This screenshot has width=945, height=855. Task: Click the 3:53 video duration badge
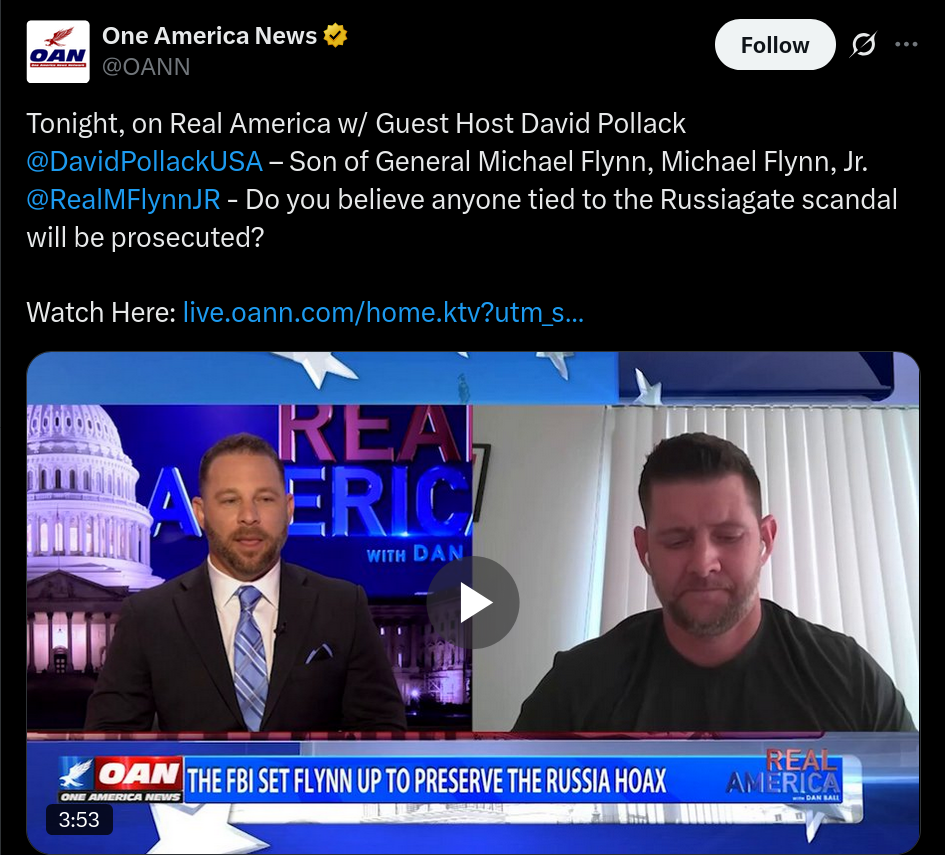point(79,819)
